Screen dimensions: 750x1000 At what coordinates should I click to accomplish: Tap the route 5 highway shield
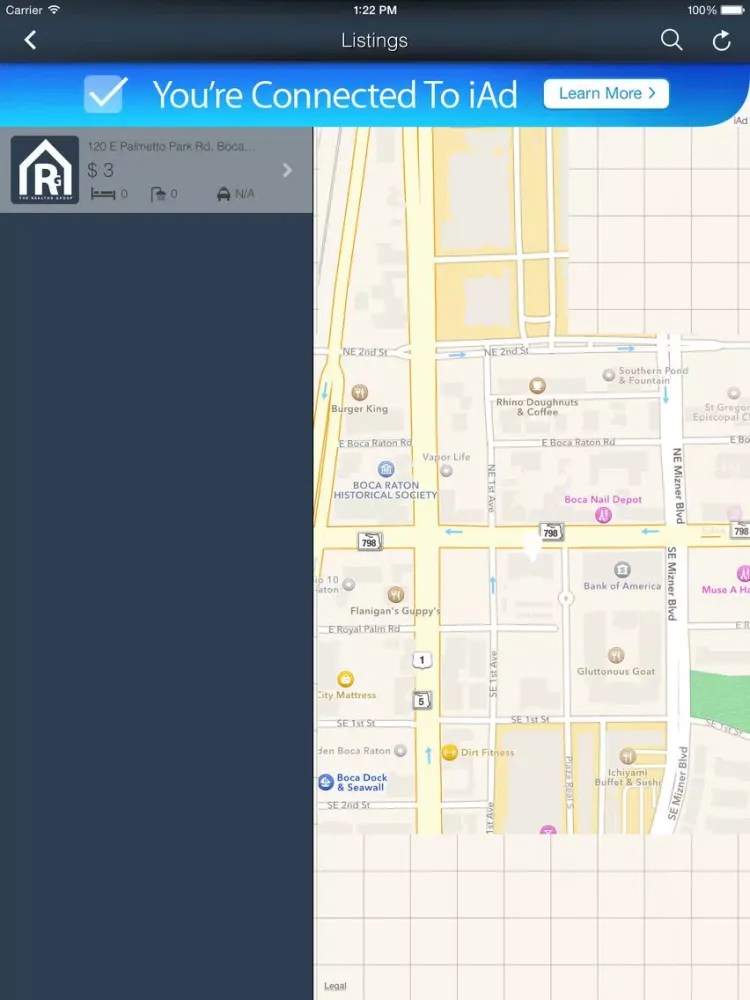point(422,700)
